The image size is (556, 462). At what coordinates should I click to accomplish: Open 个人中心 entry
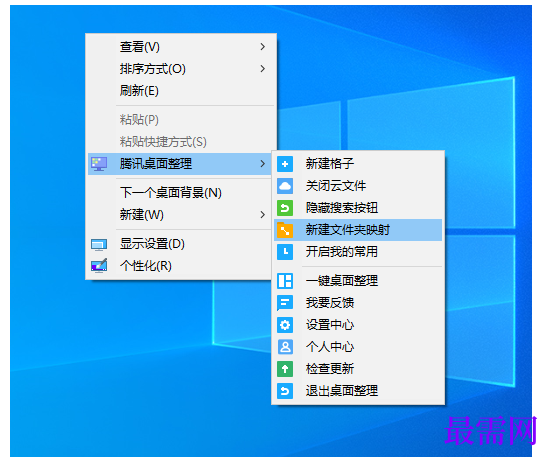click(358, 347)
